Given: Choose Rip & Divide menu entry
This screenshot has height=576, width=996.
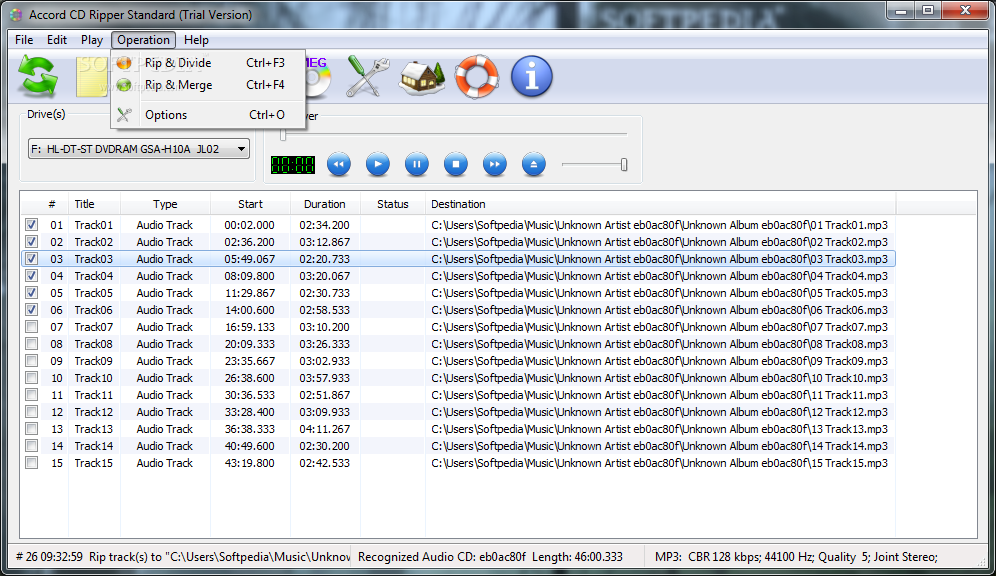Looking at the screenshot, I should (x=208, y=63).
